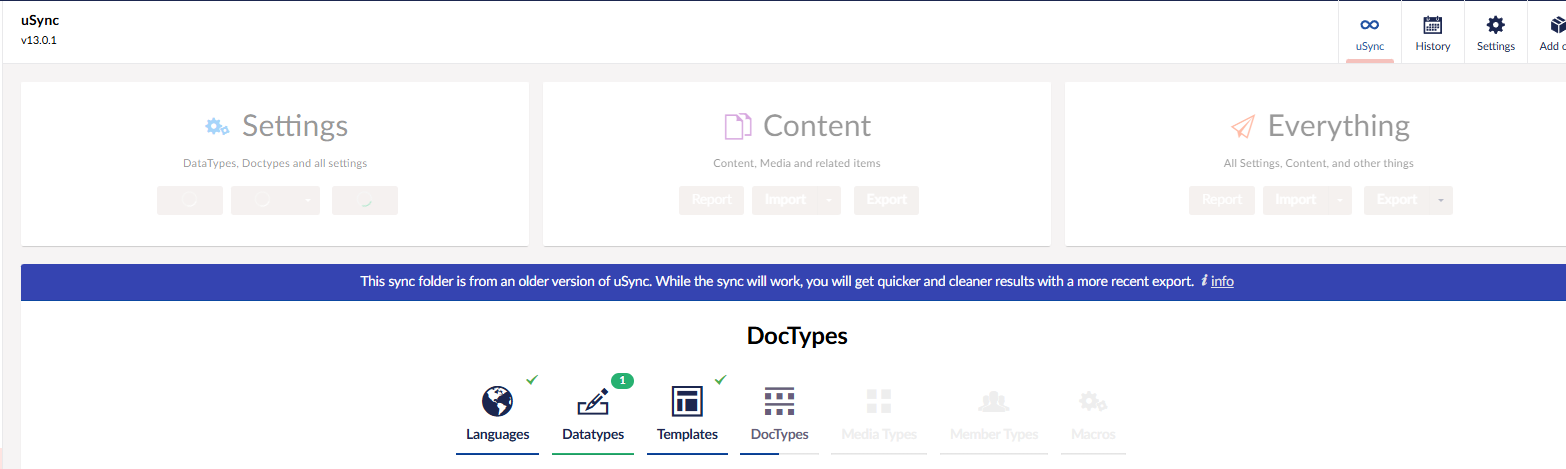The height and width of the screenshot is (469, 1566).
Task: Select the Member Types people icon
Action: tap(993, 402)
